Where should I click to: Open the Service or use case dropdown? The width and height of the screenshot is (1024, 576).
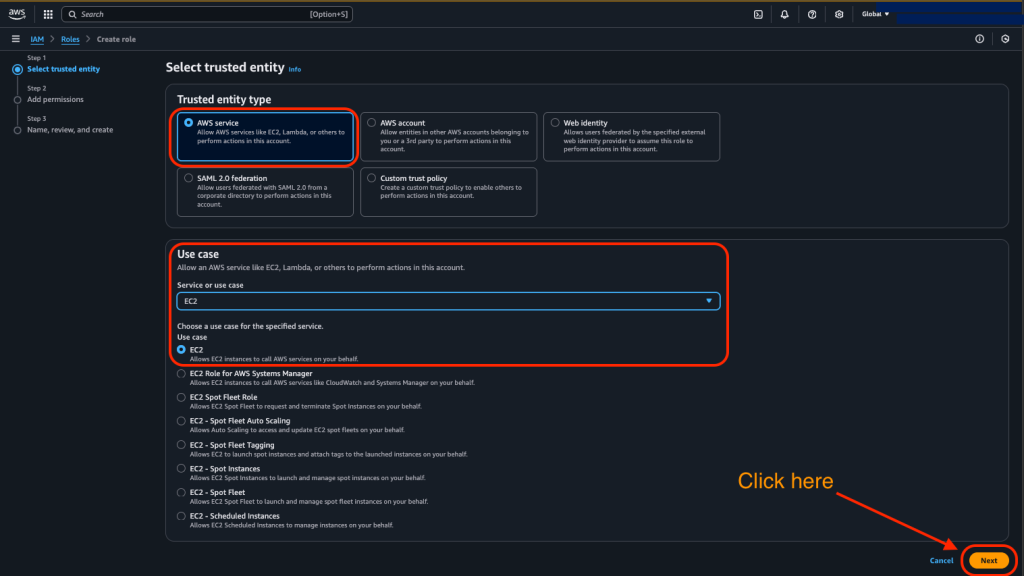click(448, 301)
